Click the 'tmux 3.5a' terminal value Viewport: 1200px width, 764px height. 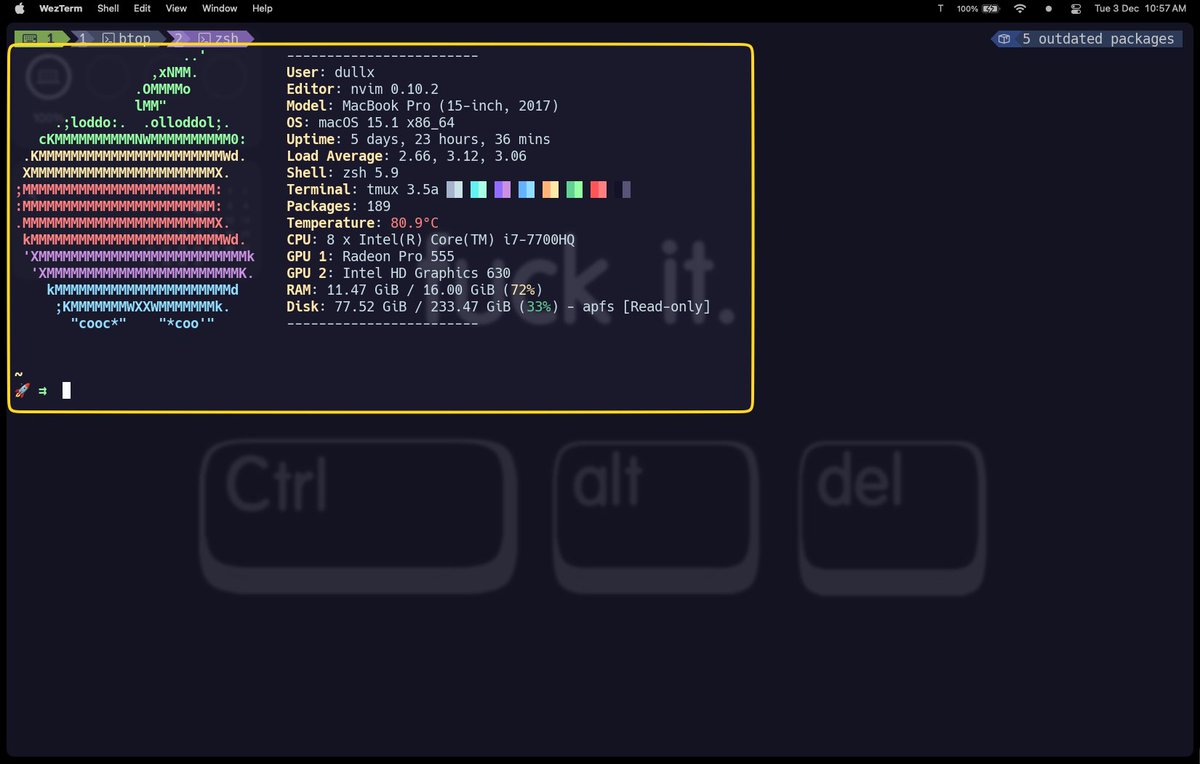402,189
